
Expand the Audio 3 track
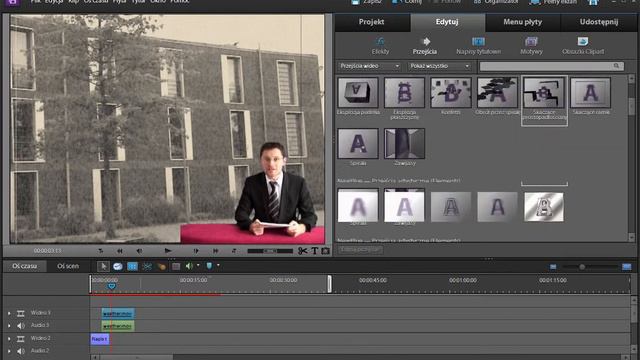(x=9, y=326)
